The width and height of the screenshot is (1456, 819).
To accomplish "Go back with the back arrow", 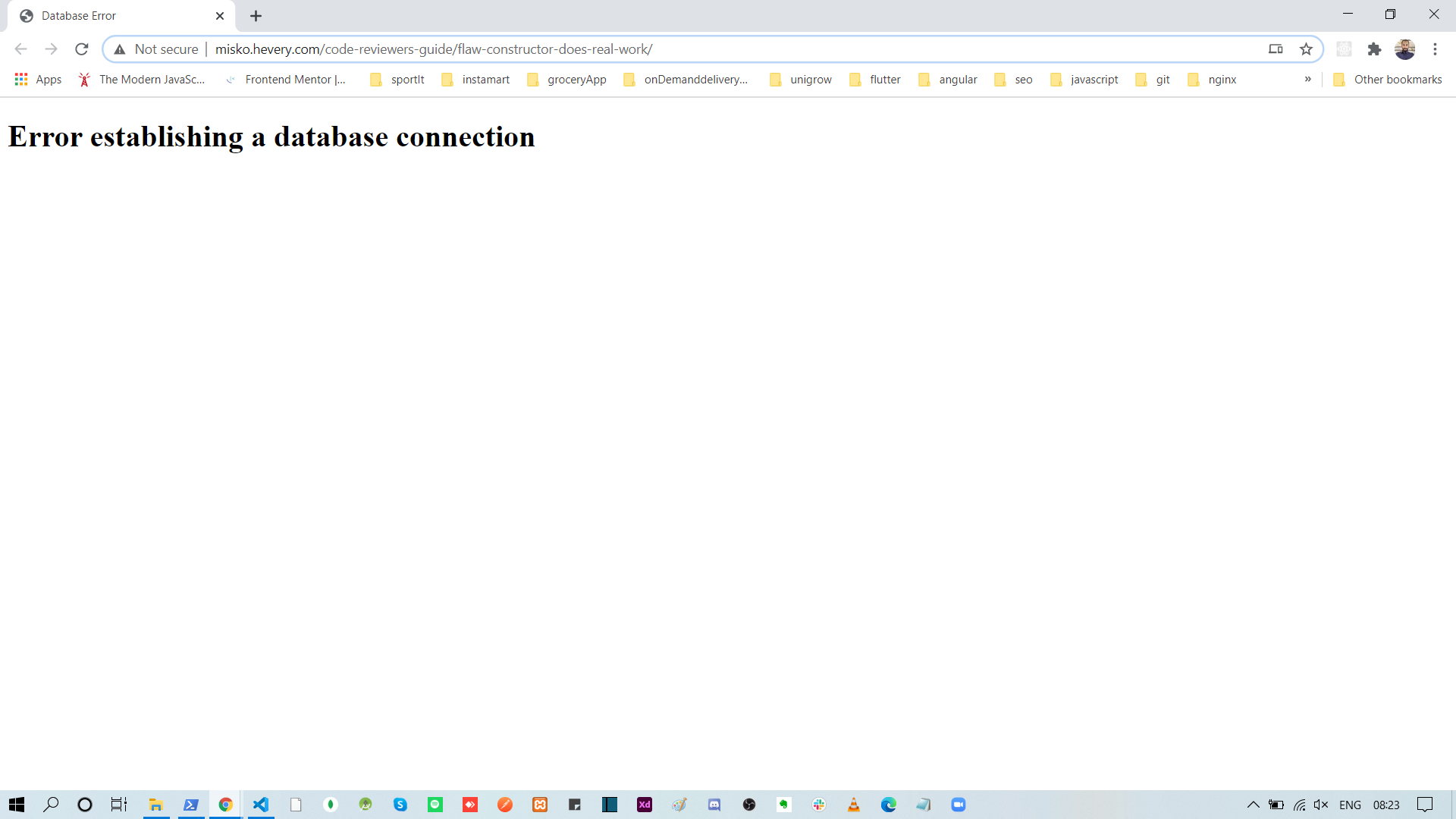I will tap(20, 49).
